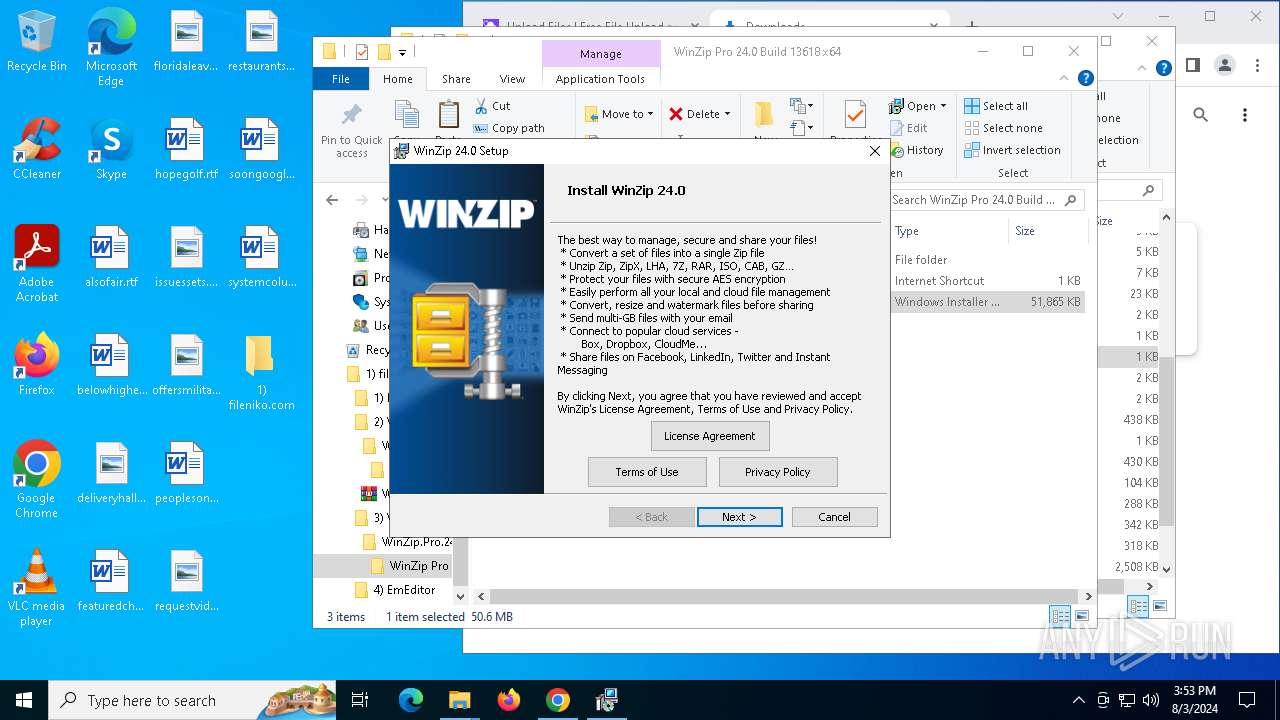Expand the Delete dropdown arrow

click(x=727, y=114)
